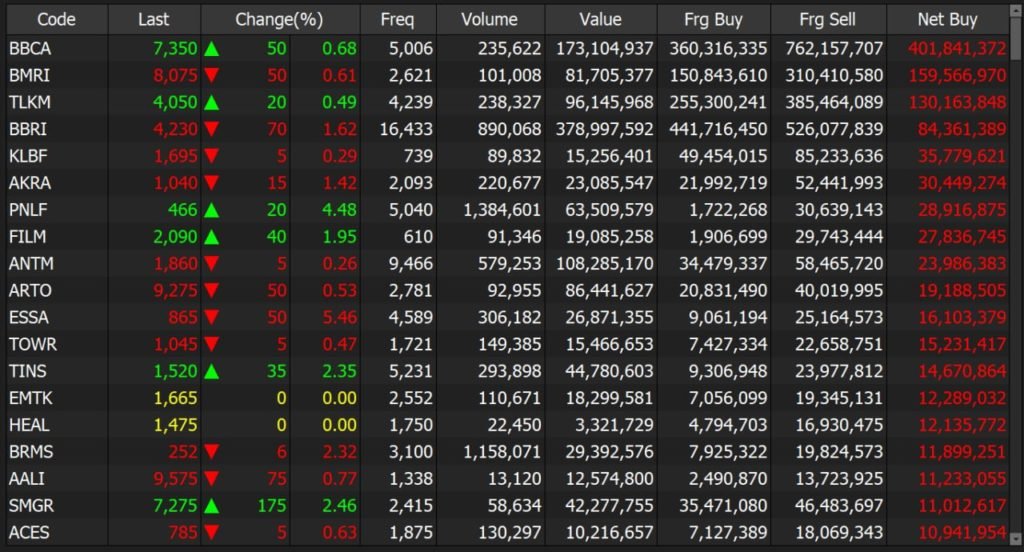Viewport: 1024px width, 552px height.
Task: Sort by the Last column header
Action: pyautogui.click(x=154, y=20)
